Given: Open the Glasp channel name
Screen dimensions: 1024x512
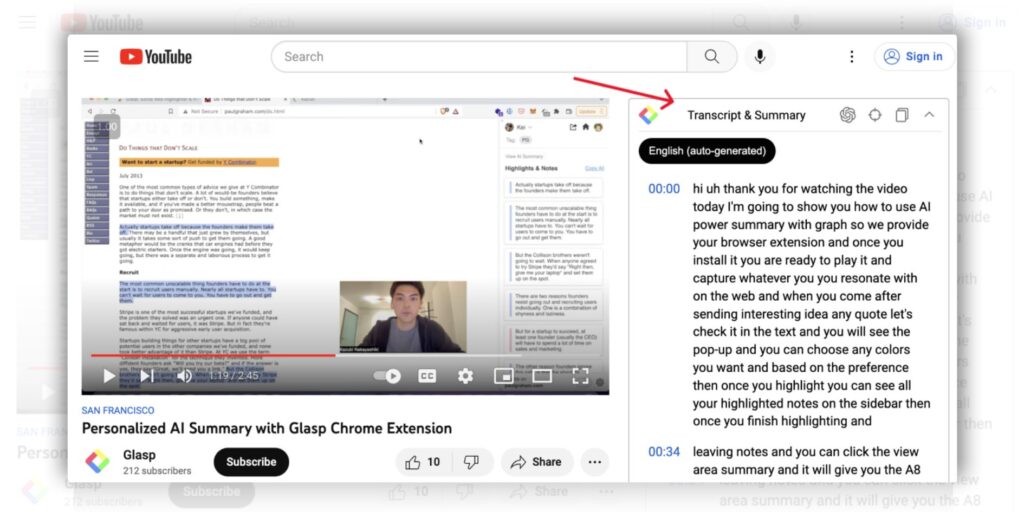Looking at the screenshot, I should tap(139, 455).
